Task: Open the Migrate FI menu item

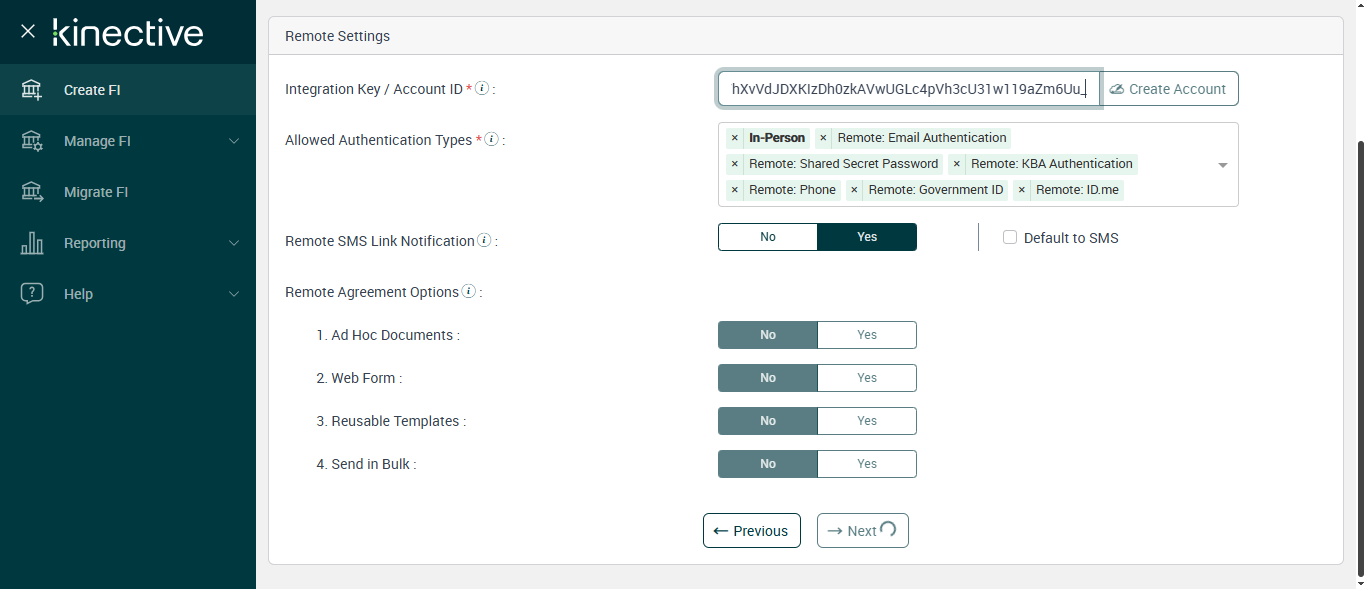Action: pyautogui.click(x=96, y=192)
